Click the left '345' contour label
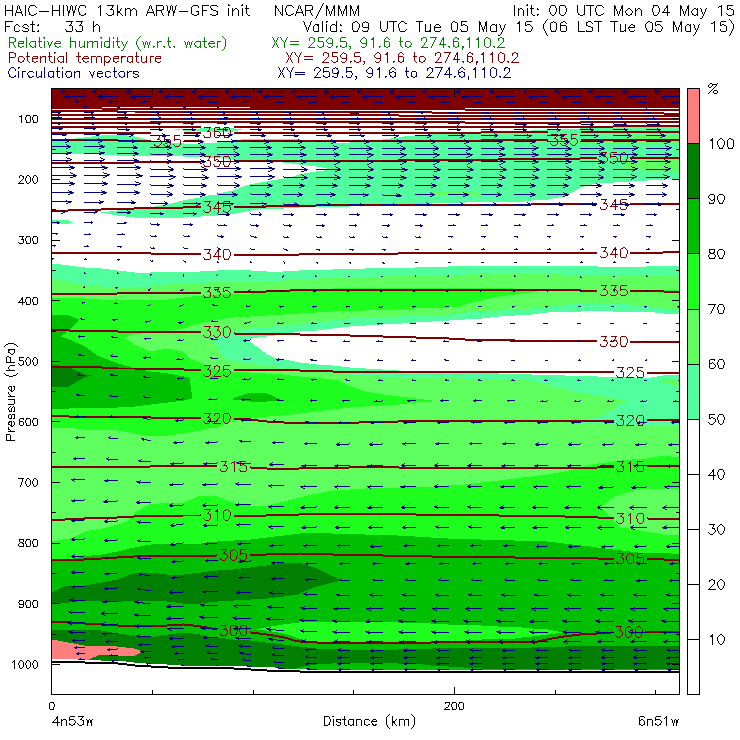This screenshot has width=740, height=740. click(x=217, y=207)
